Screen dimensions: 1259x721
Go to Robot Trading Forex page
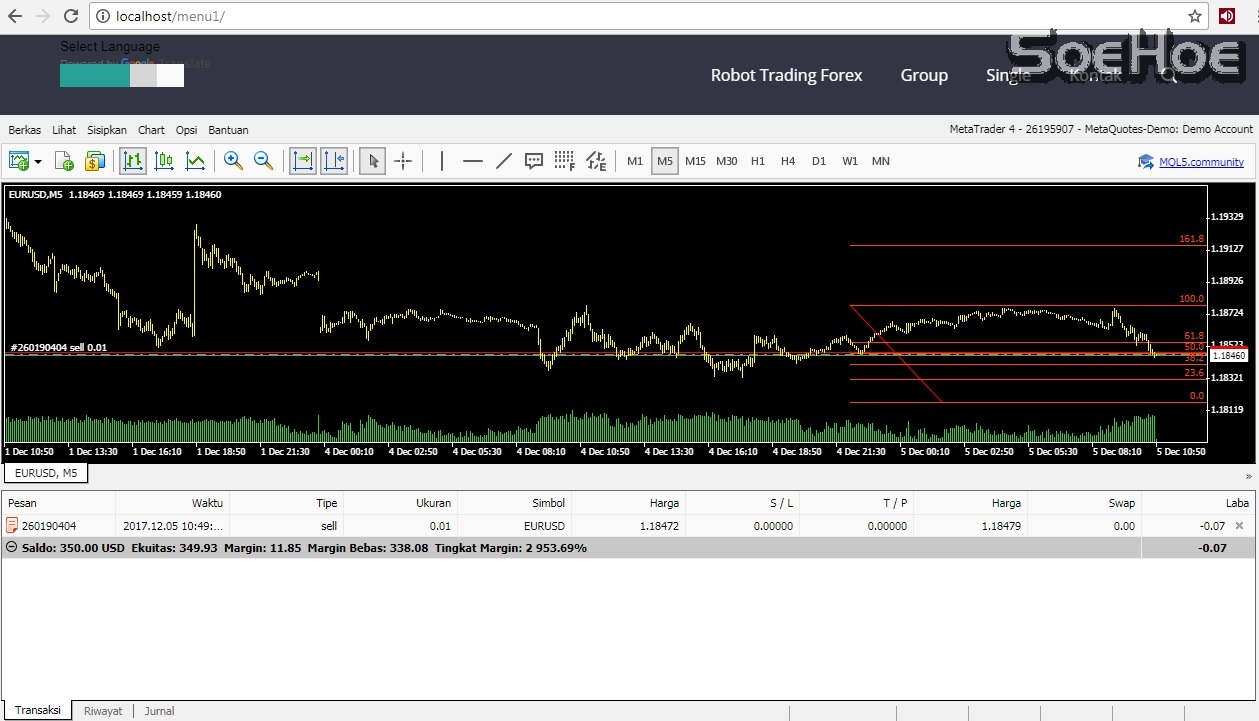point(786,75)
